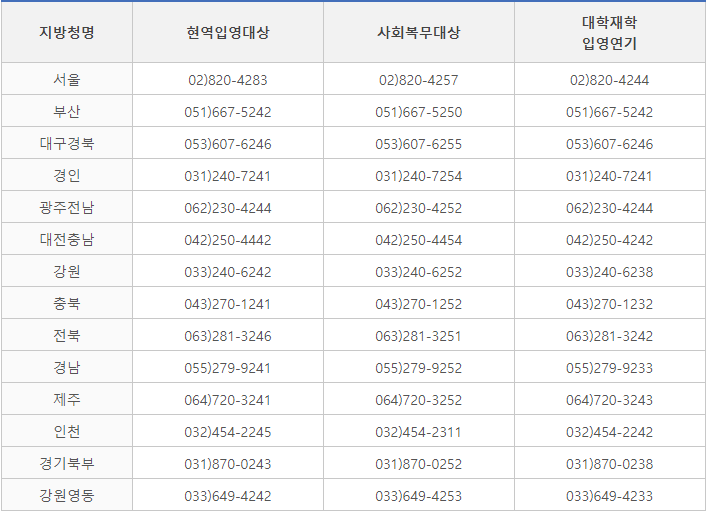This screenshot has width=707, height=511.
Task: Click phone number 02)820-4244
Action: (610, 80)
